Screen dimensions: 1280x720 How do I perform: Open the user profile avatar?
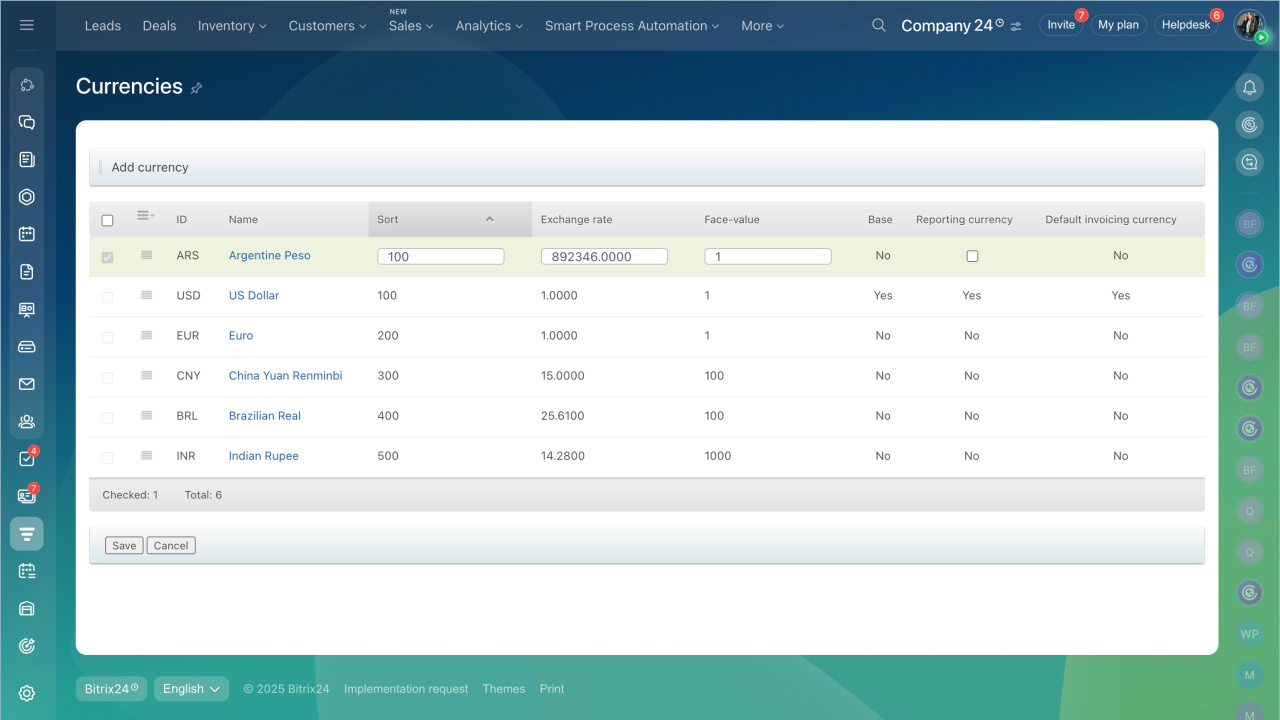1249,25
